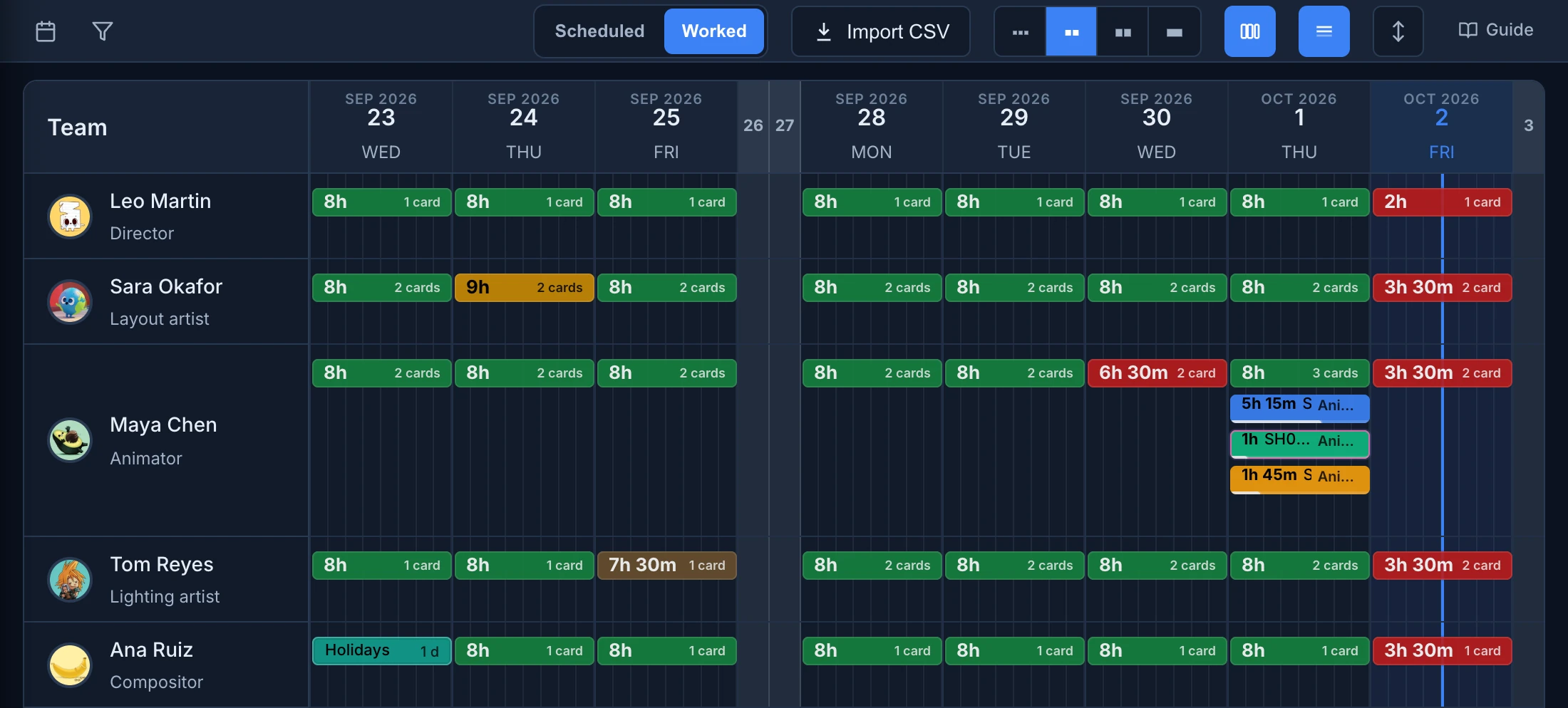Toggle the row lines view button
The width and height of the screenshot is (1568, 708).
coord(1324,31)
